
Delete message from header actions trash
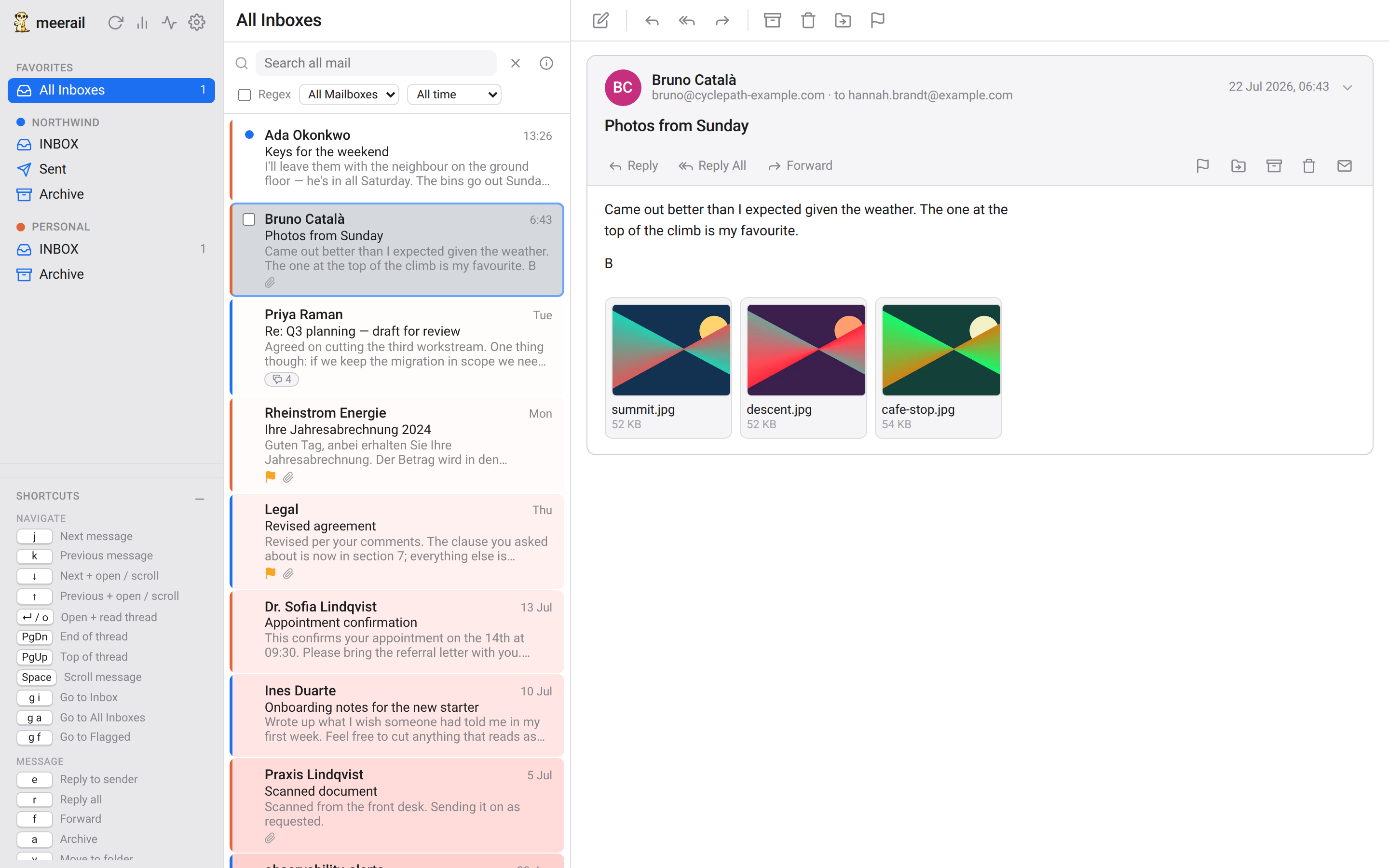(x=1308, y=166)
